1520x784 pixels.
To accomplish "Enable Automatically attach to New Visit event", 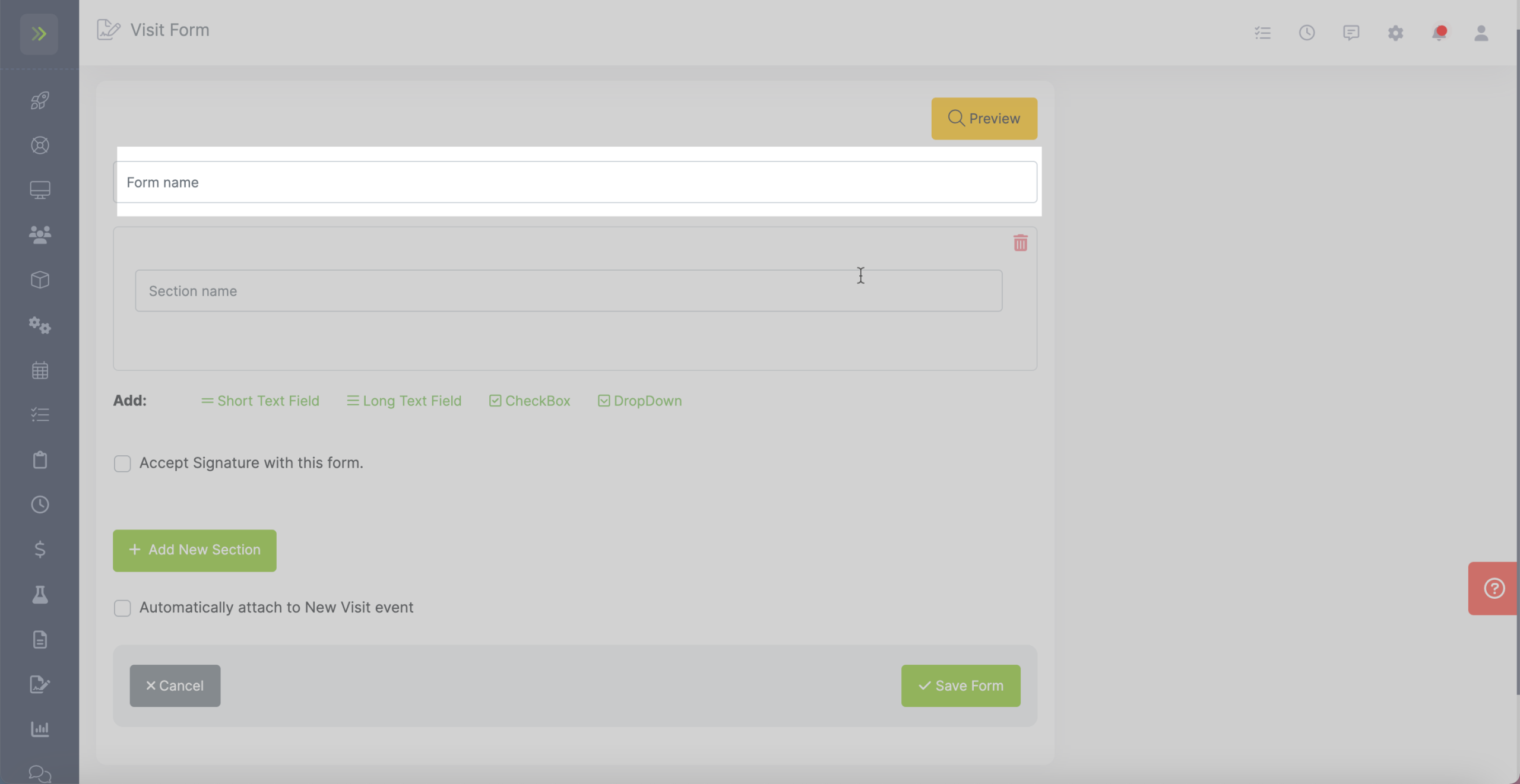I will tap(122, 608).
